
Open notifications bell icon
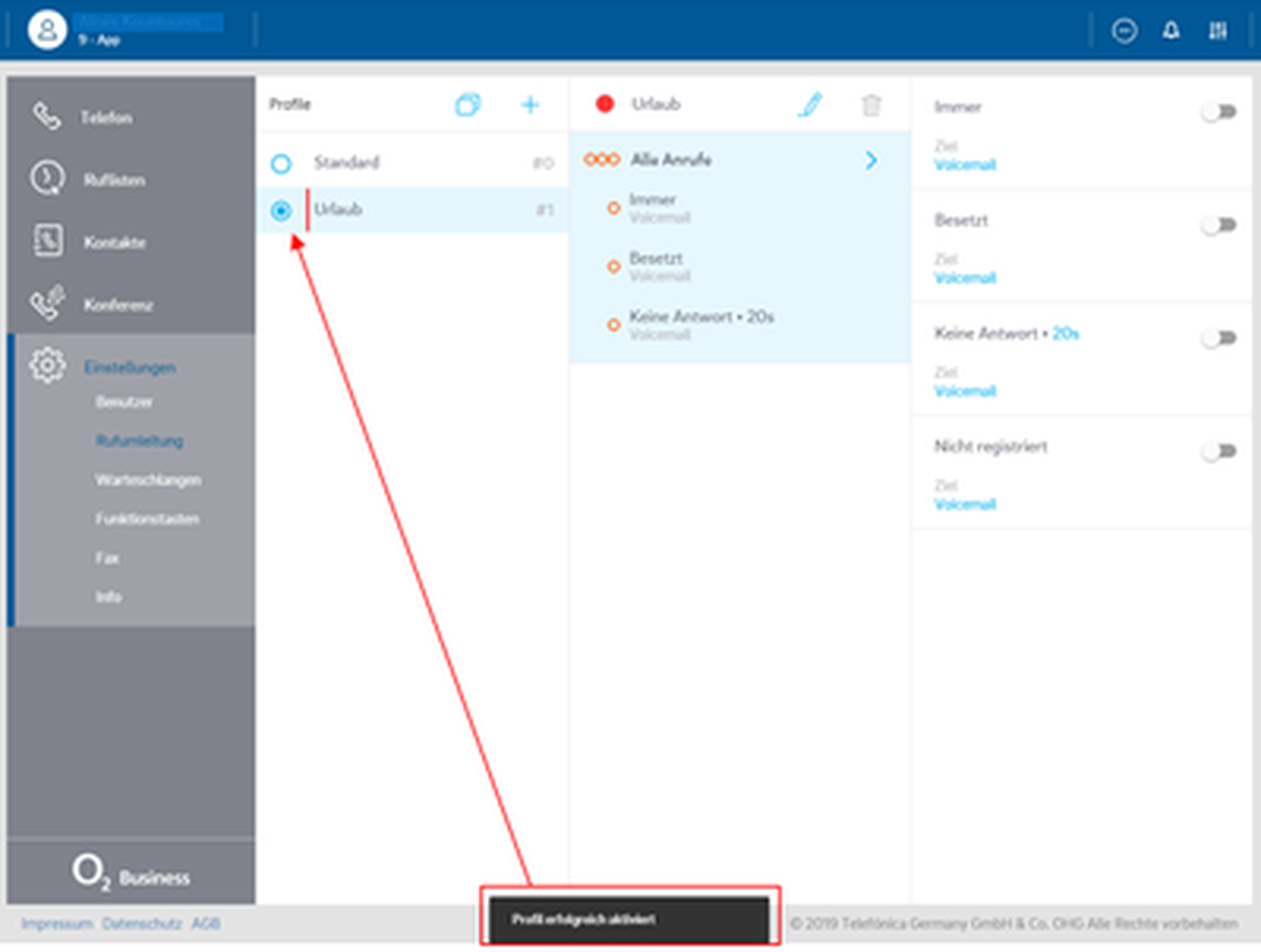click(x=1171, y=30)
